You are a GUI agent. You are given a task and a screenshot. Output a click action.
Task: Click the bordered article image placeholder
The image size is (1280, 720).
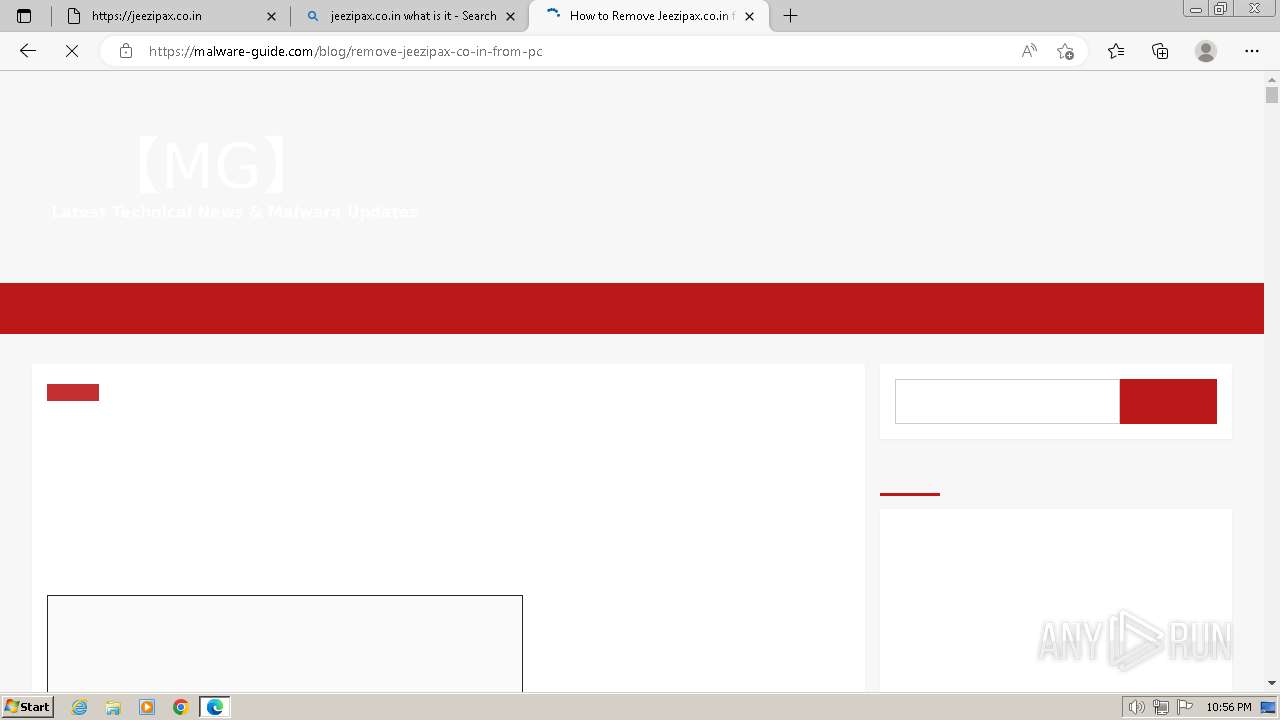click(285, 644)
